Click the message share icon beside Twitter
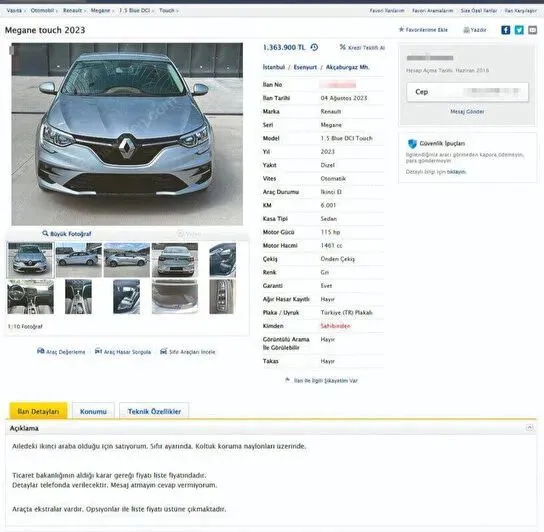 tap(532, 30)
